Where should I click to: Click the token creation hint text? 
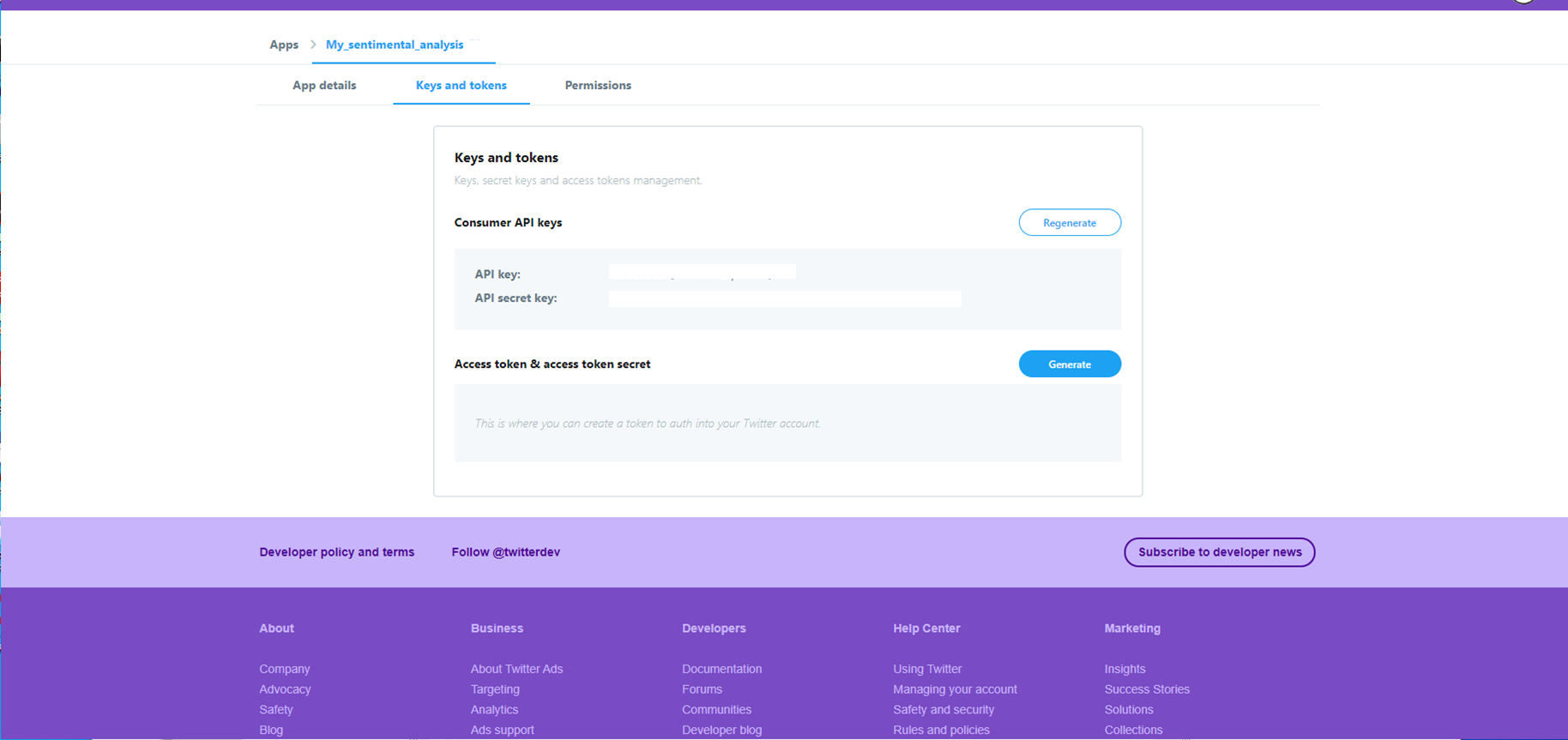pyautogui.click(x=648, y=424)
